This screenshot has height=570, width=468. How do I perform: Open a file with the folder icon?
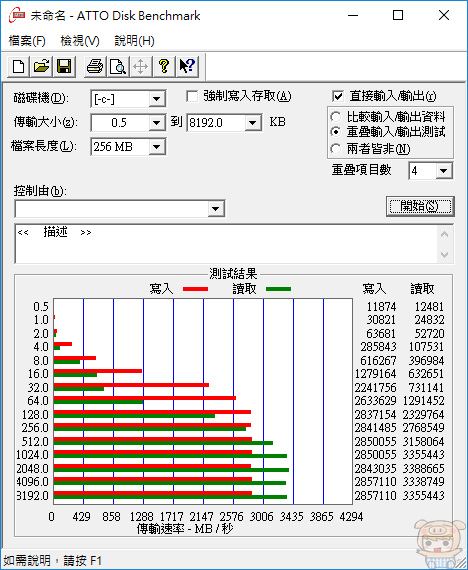click(x=41, y=67)
